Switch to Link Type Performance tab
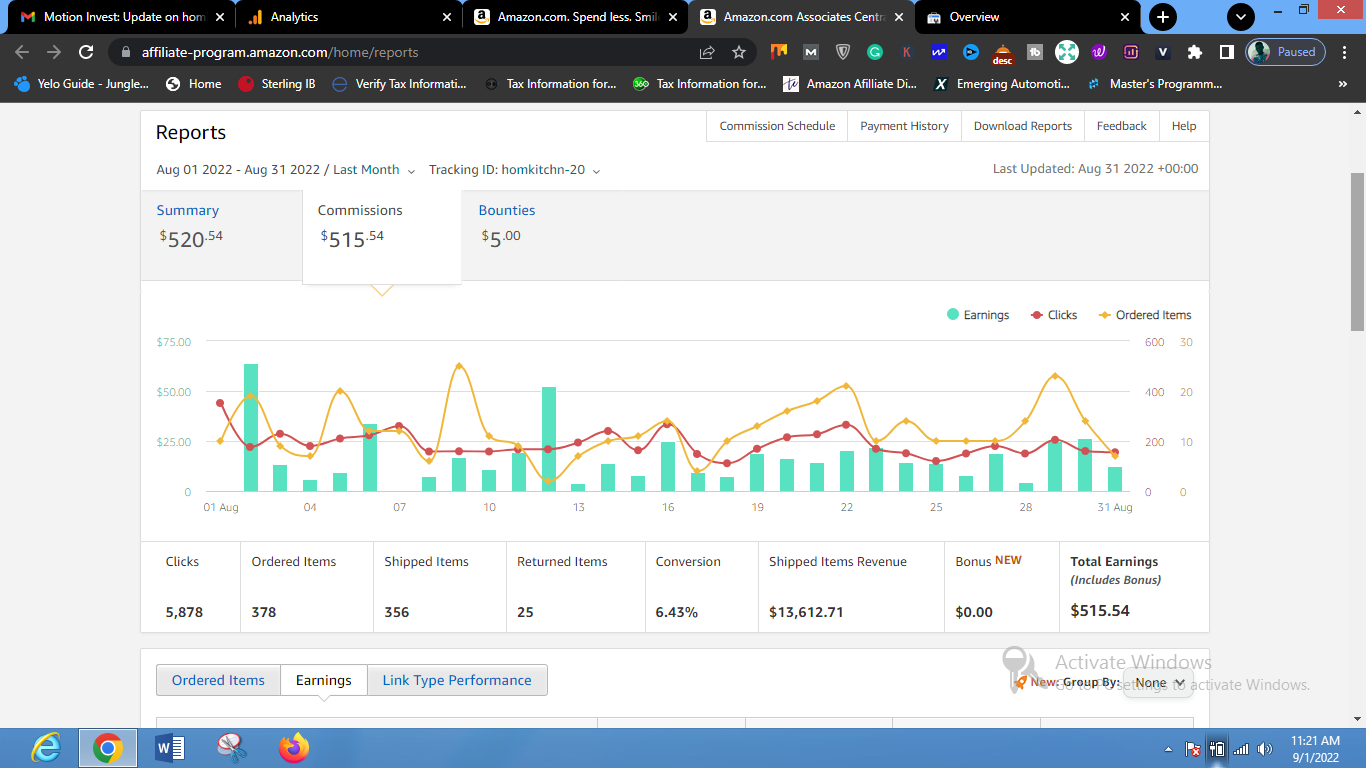 [457, 680]
